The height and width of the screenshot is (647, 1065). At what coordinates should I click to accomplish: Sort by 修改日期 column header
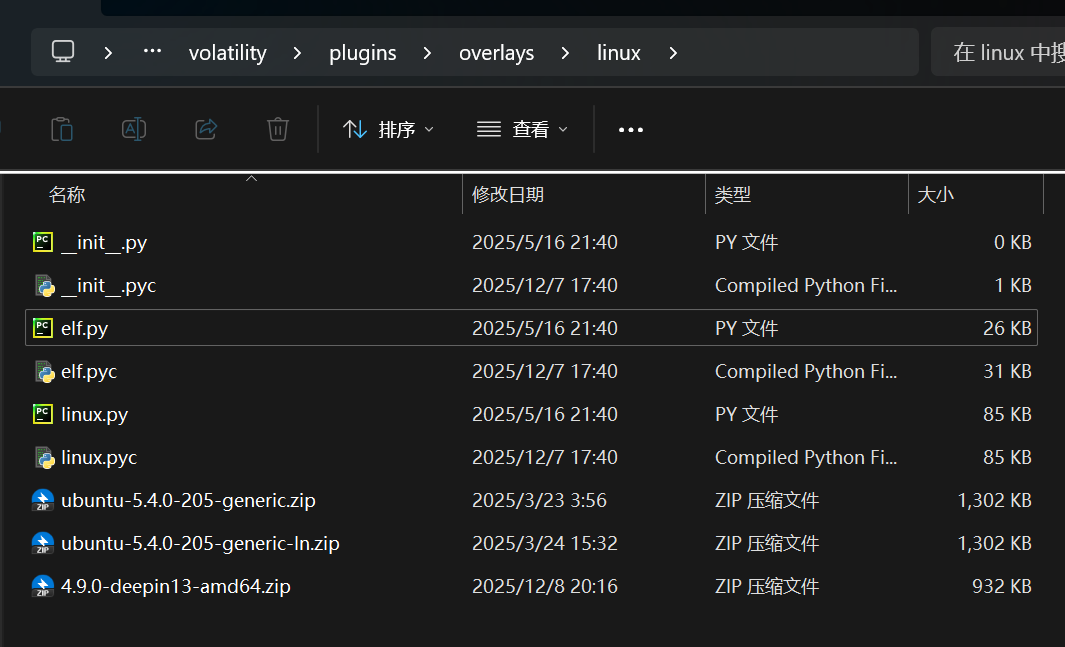pos(508,195)
